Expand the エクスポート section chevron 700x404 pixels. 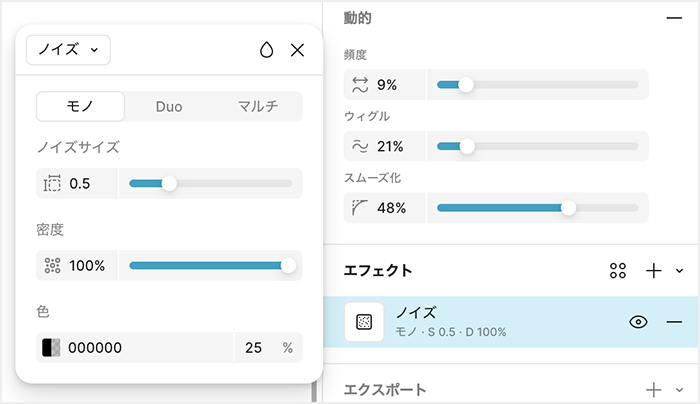tap(680, 390)
